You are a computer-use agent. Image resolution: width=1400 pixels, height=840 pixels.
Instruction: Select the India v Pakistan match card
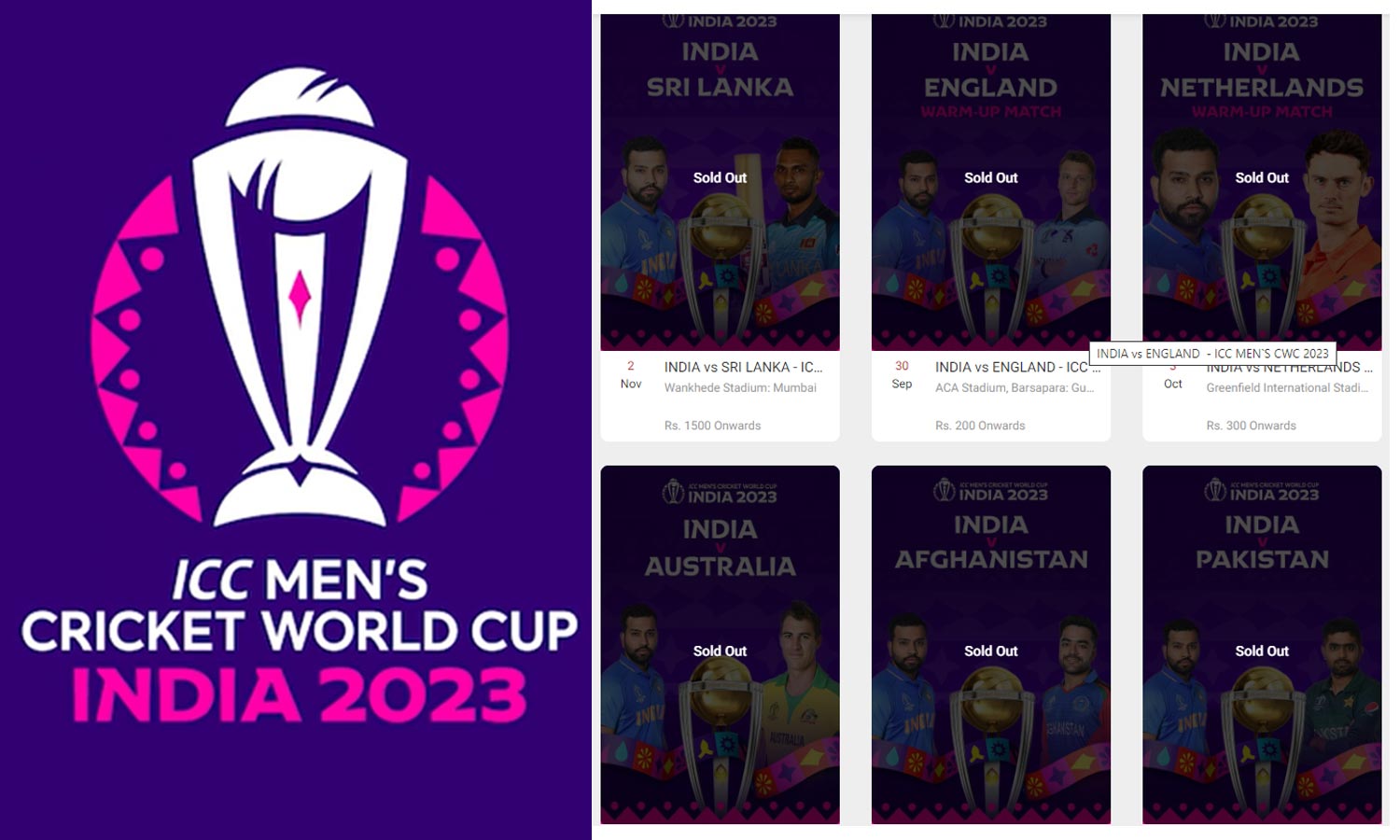click(1262, 645)
